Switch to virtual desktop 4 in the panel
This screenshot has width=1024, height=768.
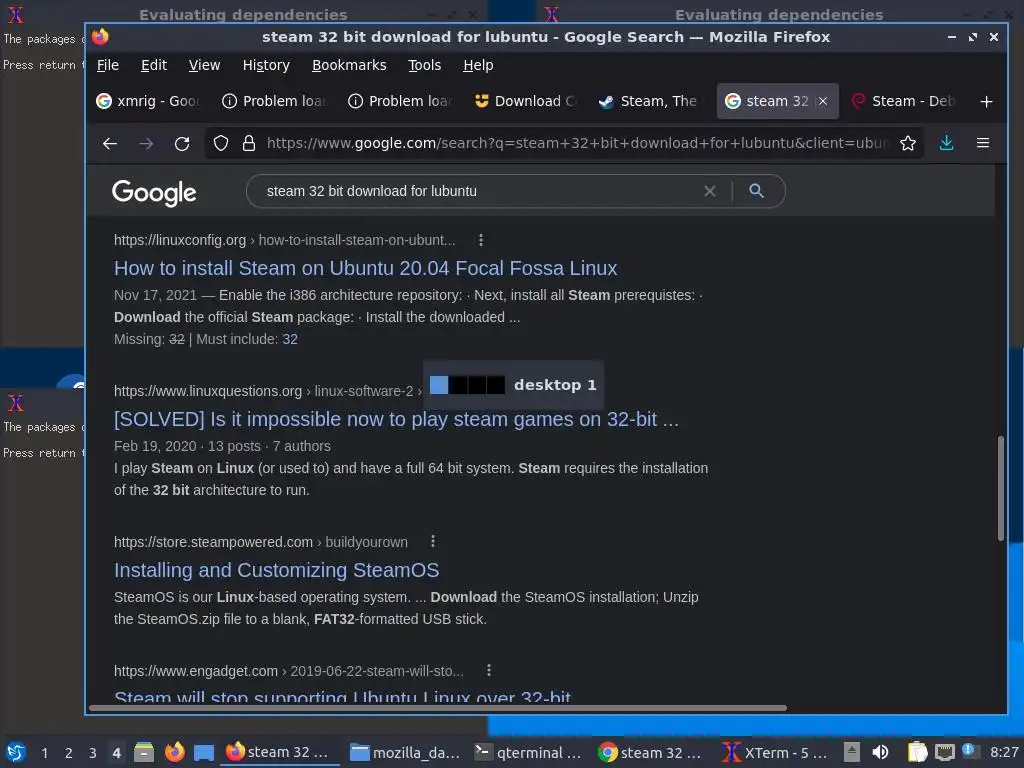[x=116, y=753]
